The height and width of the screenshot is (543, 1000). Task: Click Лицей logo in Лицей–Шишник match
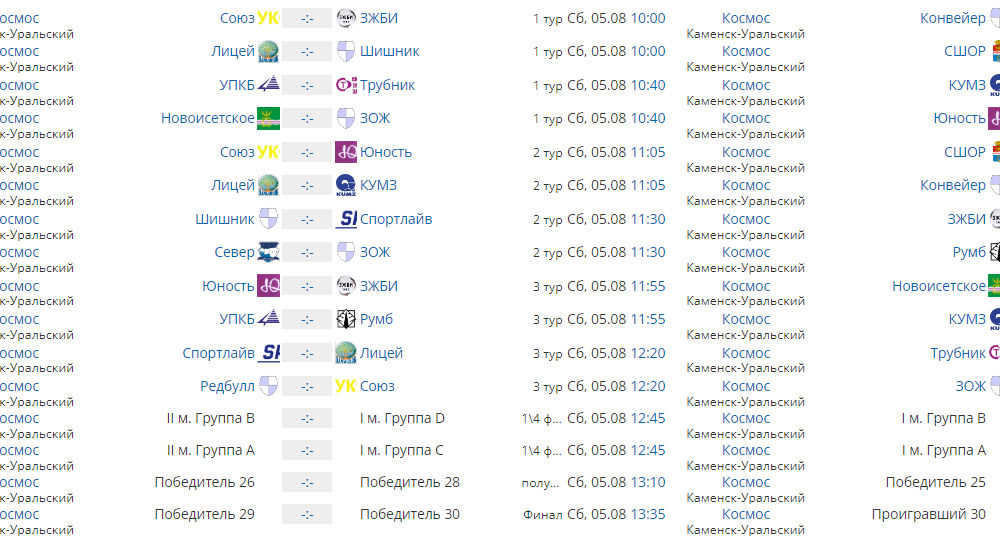point(268,52)
